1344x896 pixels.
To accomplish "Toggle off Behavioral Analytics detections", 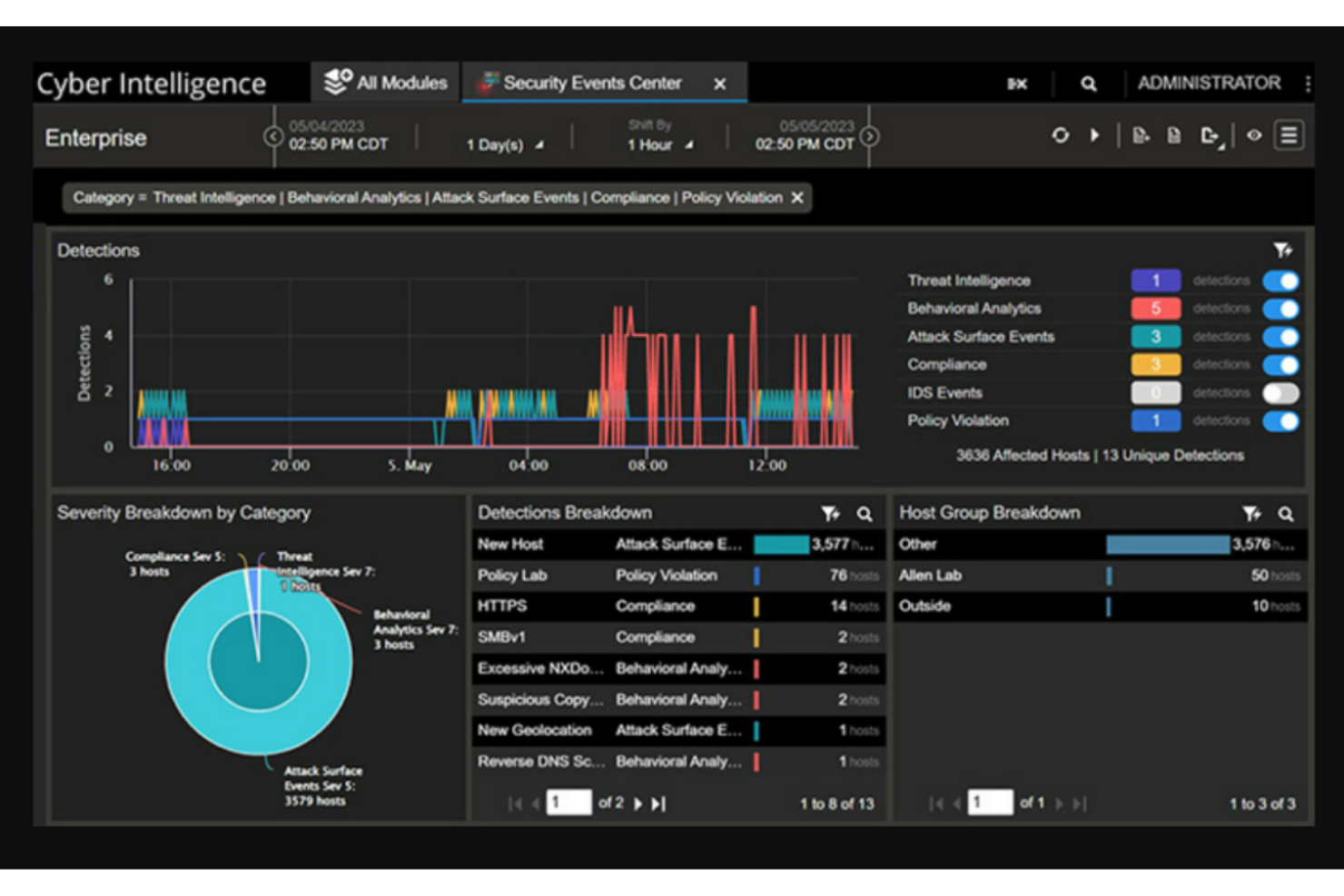I will 1281,308.
